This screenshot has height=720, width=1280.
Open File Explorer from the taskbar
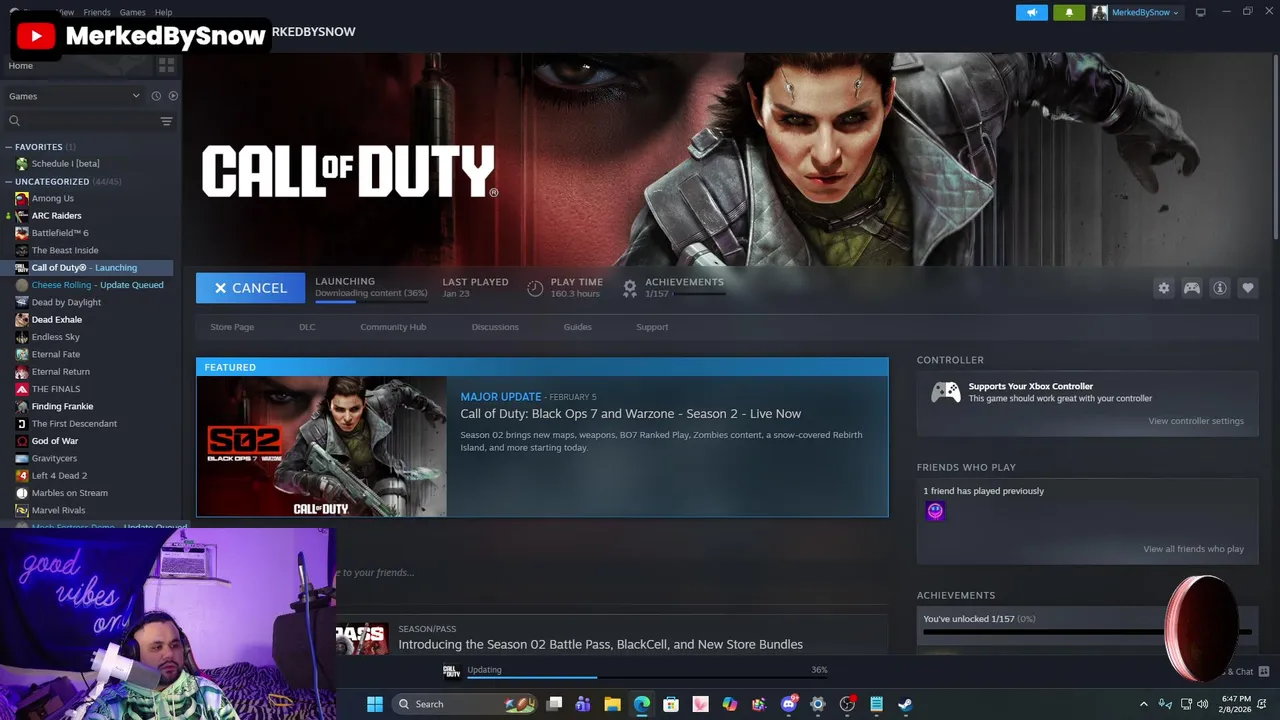tap(613, 704)
